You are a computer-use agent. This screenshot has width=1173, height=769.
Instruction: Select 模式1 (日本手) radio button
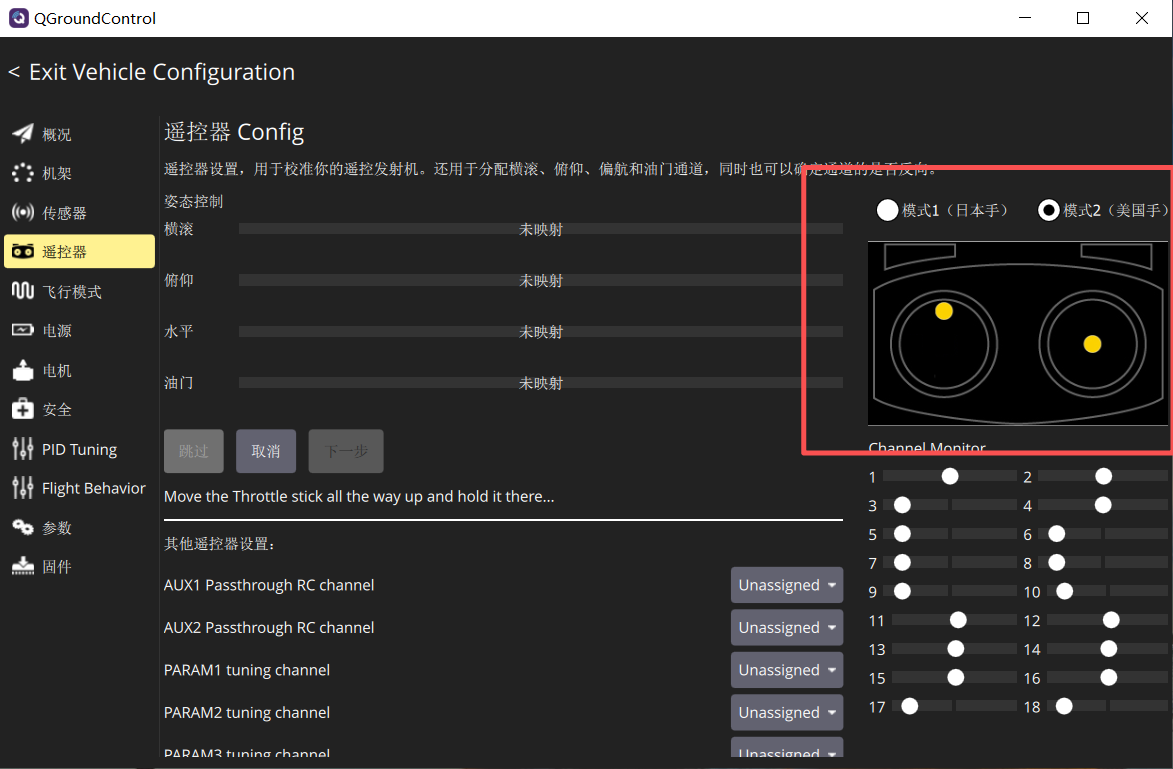click(x=887, y=210)
